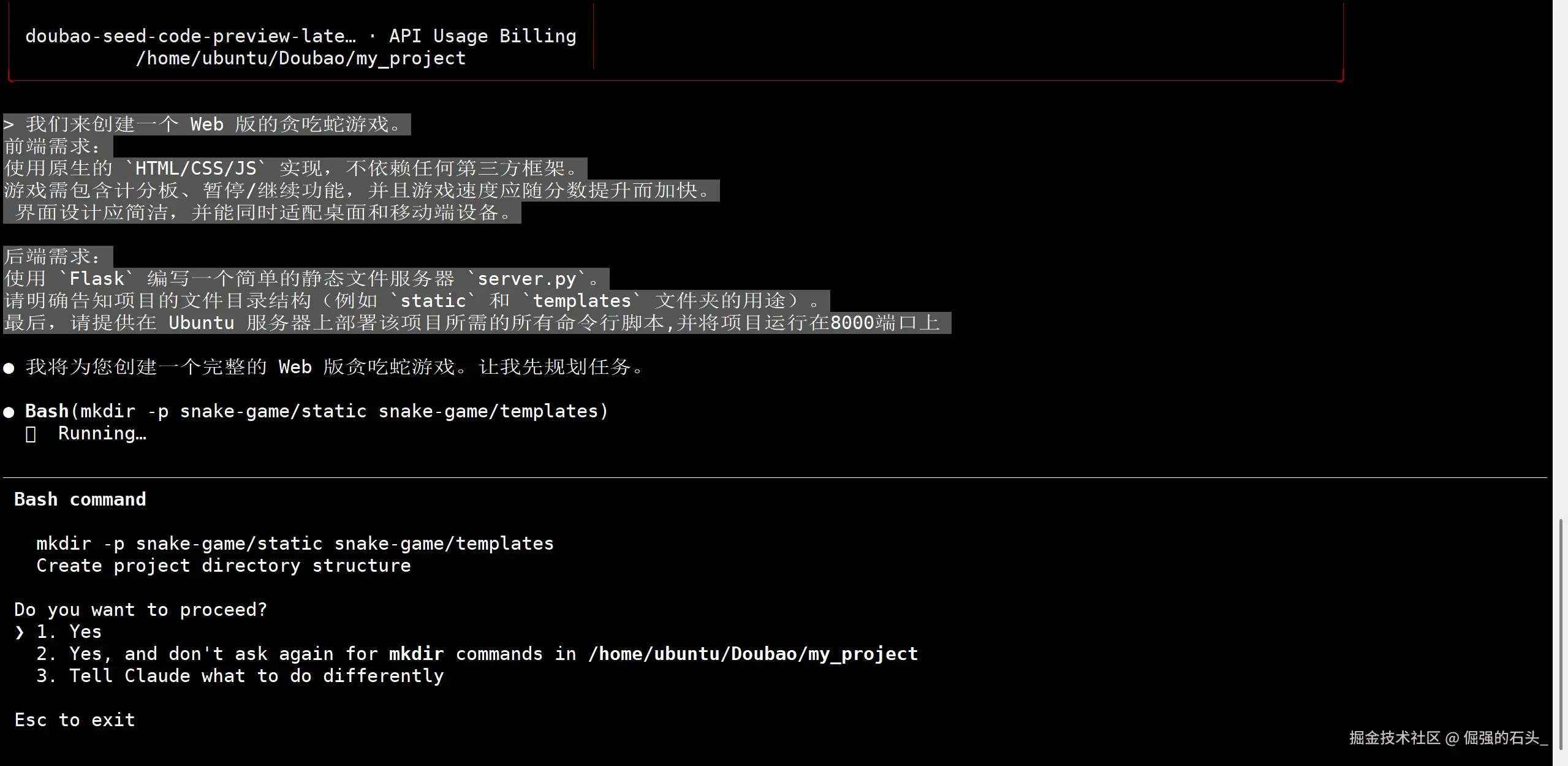Click the server.py filename in the prompt
Screen dimensions: 1568x766
527,279
